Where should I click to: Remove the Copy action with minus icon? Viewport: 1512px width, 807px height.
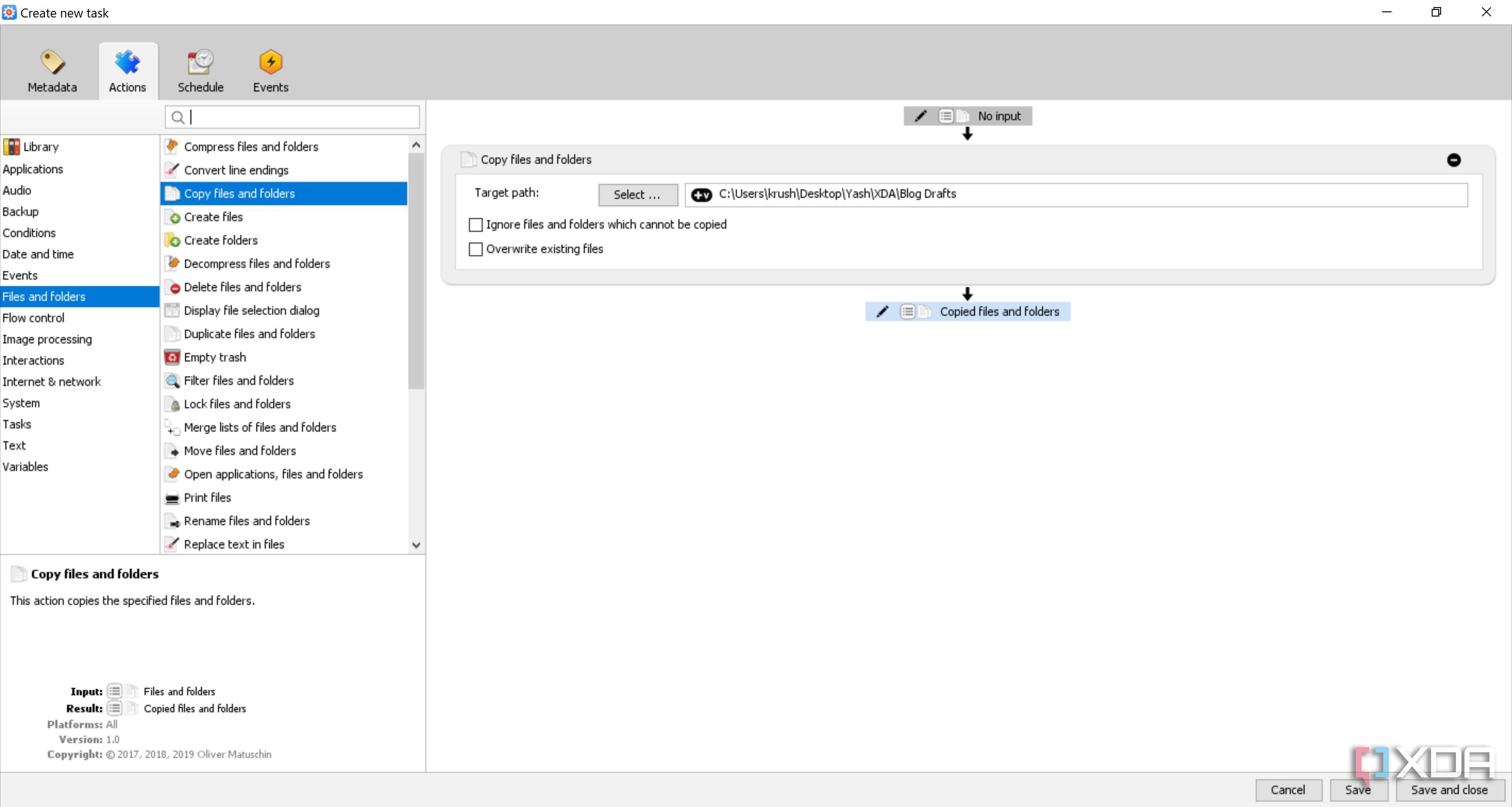[x=1453, y=160]
